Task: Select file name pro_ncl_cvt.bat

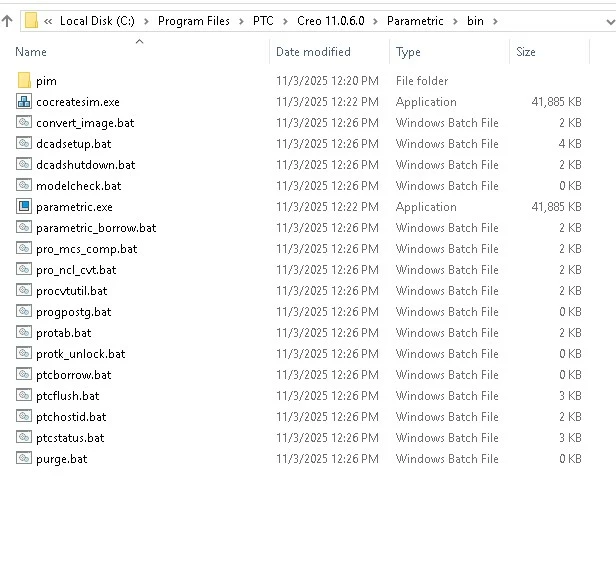Action: (76, 270)
